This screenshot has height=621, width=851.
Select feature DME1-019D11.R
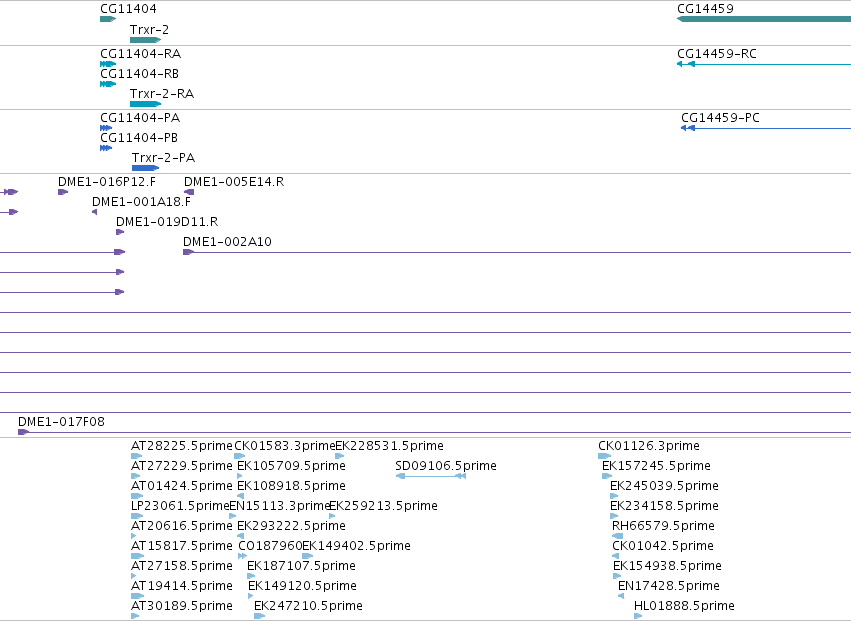(167, 222)
